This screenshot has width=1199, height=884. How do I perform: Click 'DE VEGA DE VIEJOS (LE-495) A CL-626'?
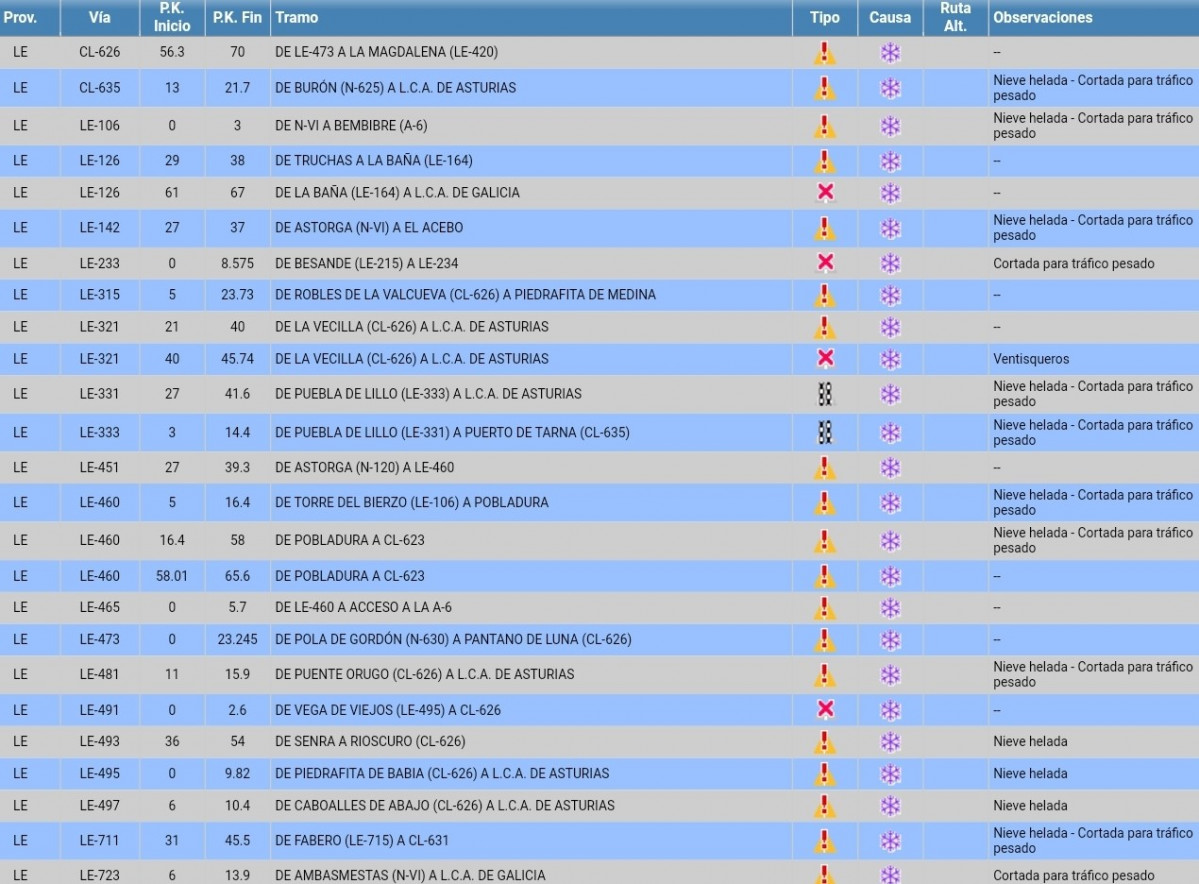tap(388, 710)
